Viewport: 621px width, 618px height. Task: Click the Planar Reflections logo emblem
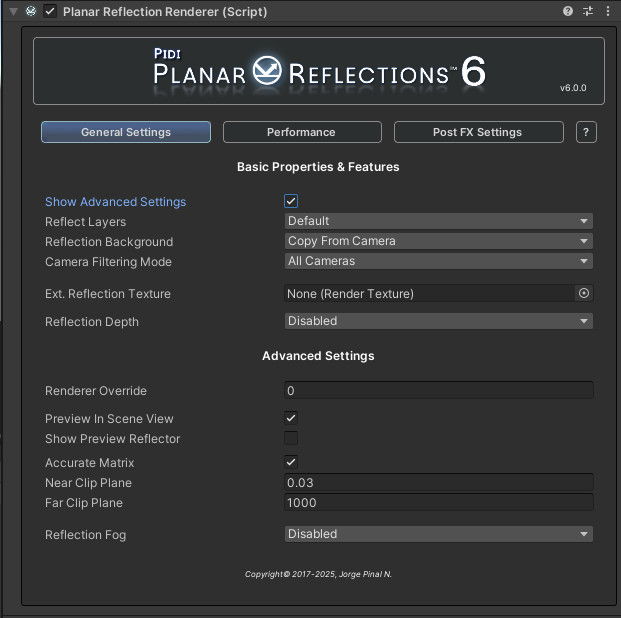[x=267, y=71]
